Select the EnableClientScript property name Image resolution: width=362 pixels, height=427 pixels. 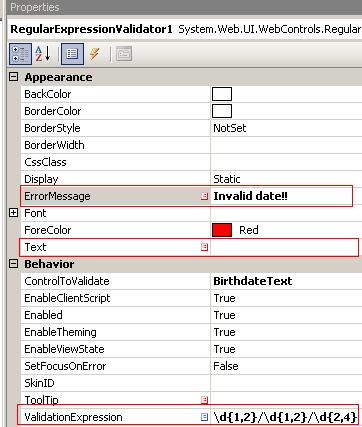click(67, 298)
